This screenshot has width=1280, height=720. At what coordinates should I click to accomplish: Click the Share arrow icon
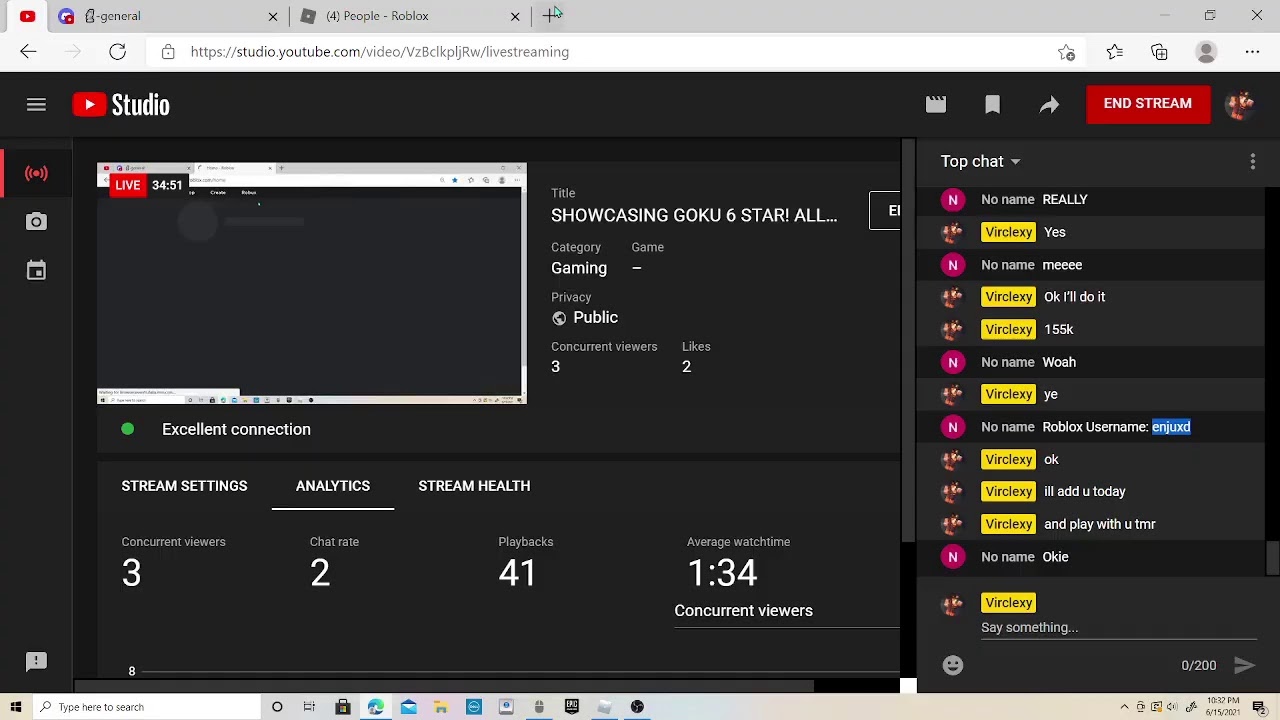click(1049, 104)
